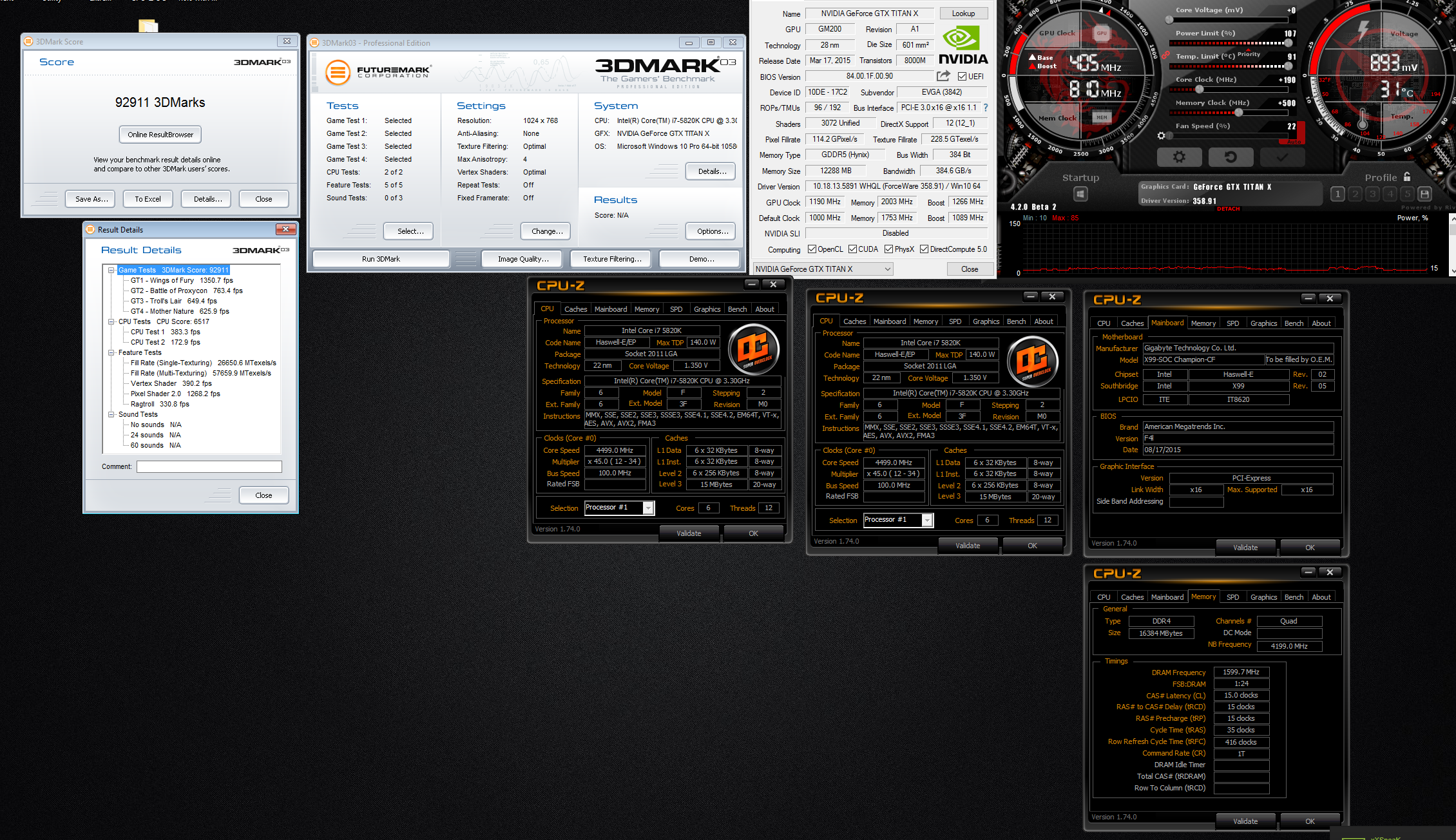1456x840 pixels.
Task: Toggle the UEFI checkbox in GPU-Z
Action: [x=962, y=77]
